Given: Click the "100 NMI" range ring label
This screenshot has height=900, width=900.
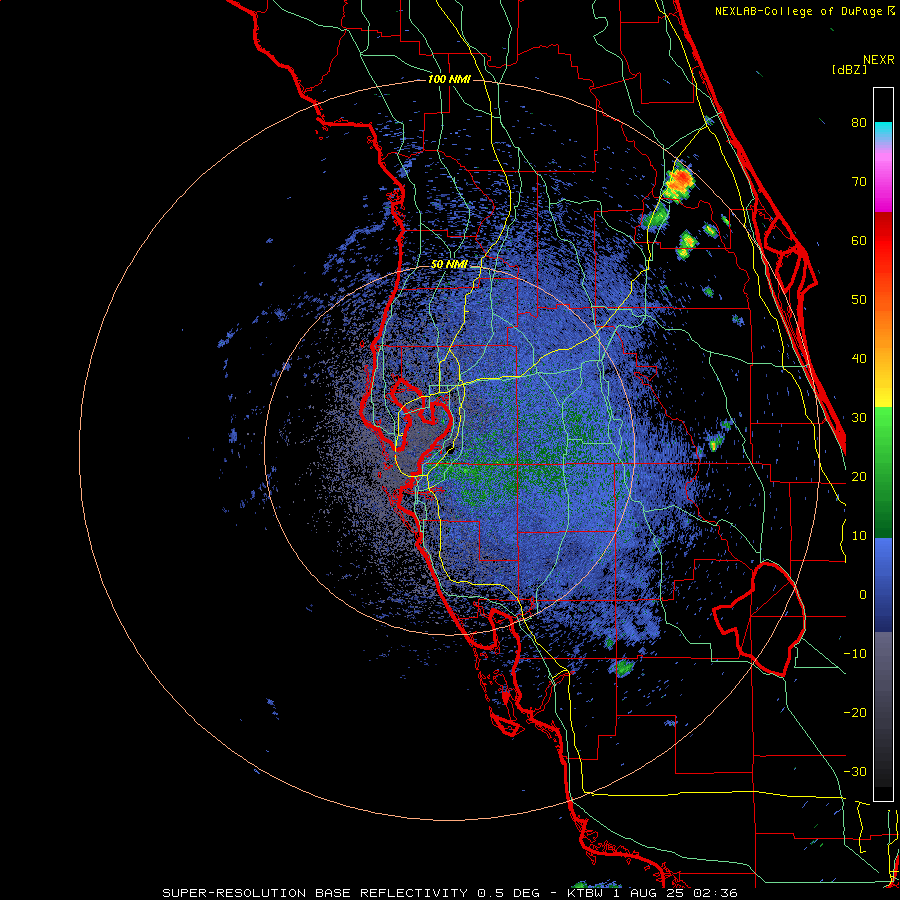Looking at the screenshot, I should [x=449, y=79].
